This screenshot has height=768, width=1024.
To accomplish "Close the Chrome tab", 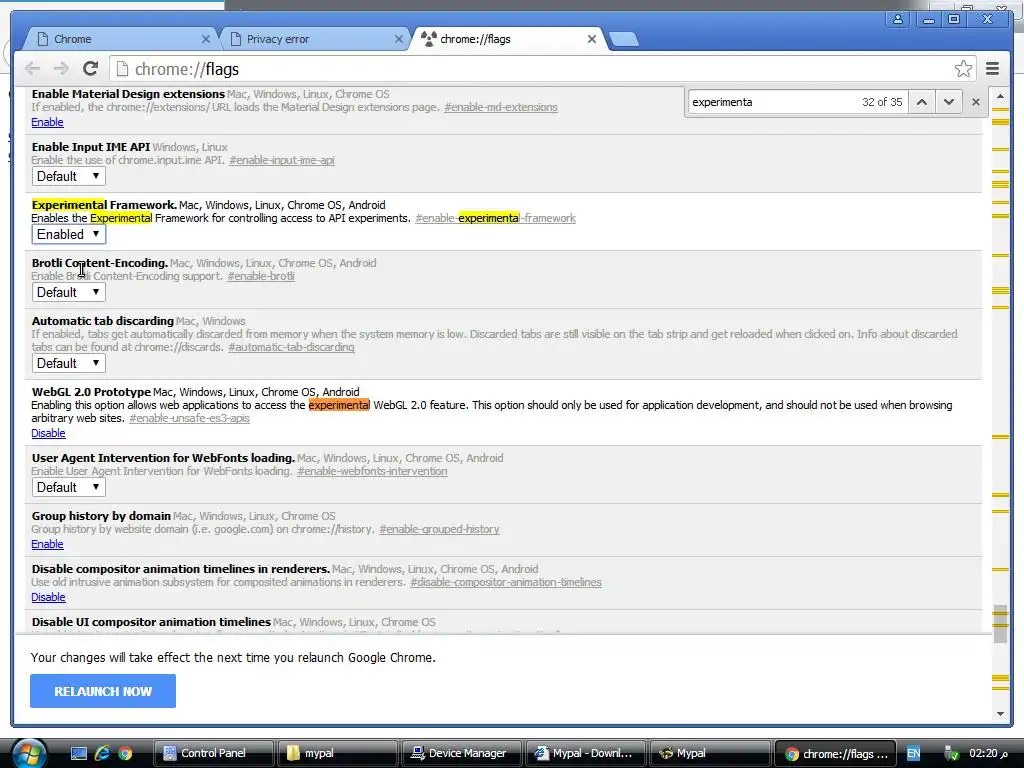I will pyautogui.click(x=206, y=39).
